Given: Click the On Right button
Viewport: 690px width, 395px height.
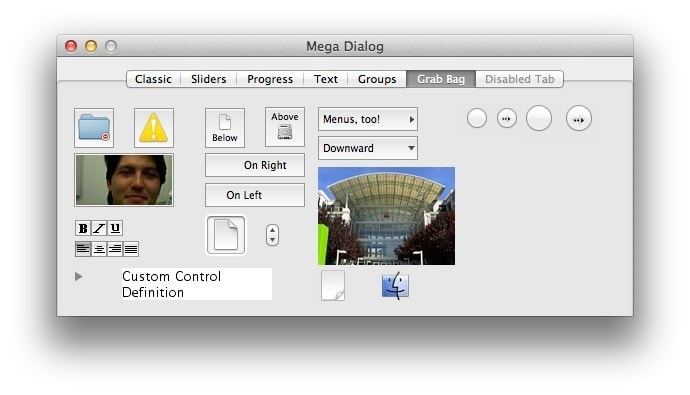Looking at the screenshot, I should (255, 165).
